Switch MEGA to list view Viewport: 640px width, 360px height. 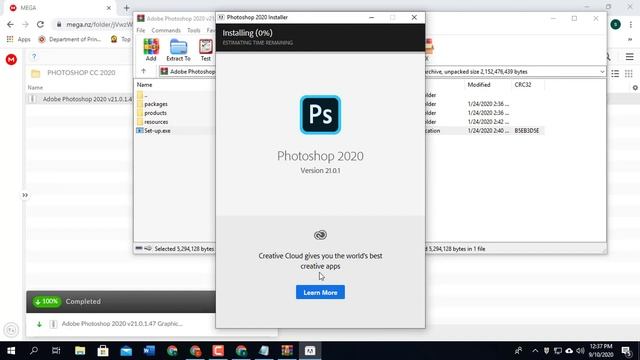(615, 73)
